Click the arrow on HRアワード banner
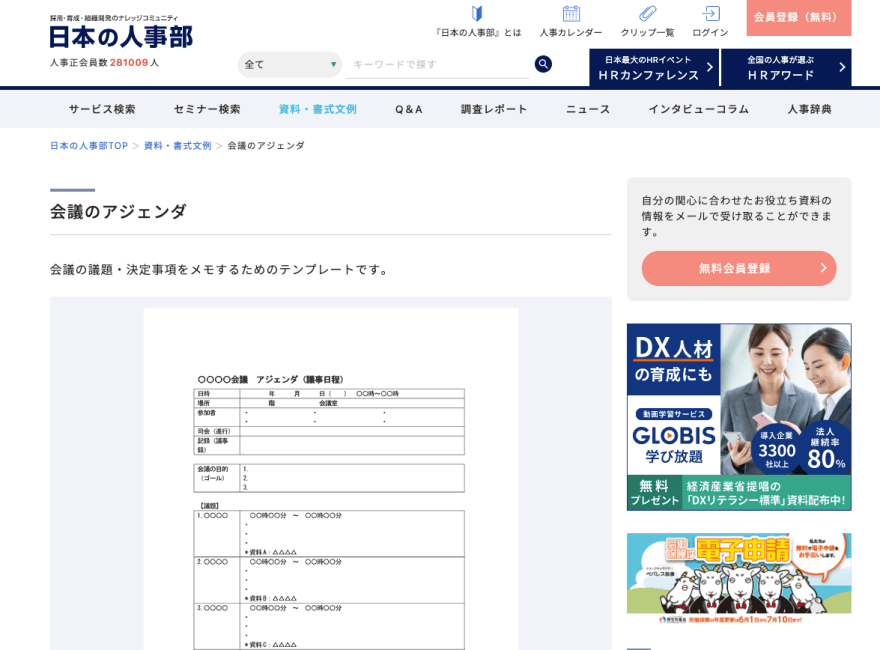Image resolution: width=880 pixels, height=650 pixels. [842, 67]
